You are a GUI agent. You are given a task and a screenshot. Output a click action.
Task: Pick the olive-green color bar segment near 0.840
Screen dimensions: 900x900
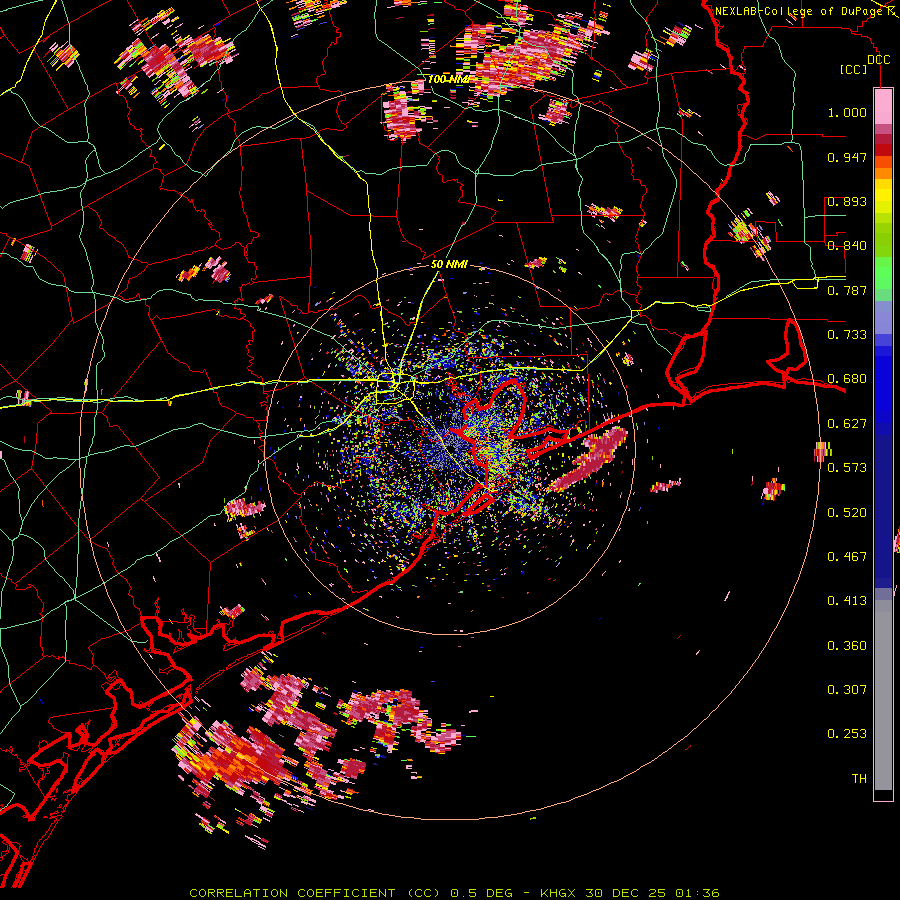pyautogui.click(x=883, y=240)
